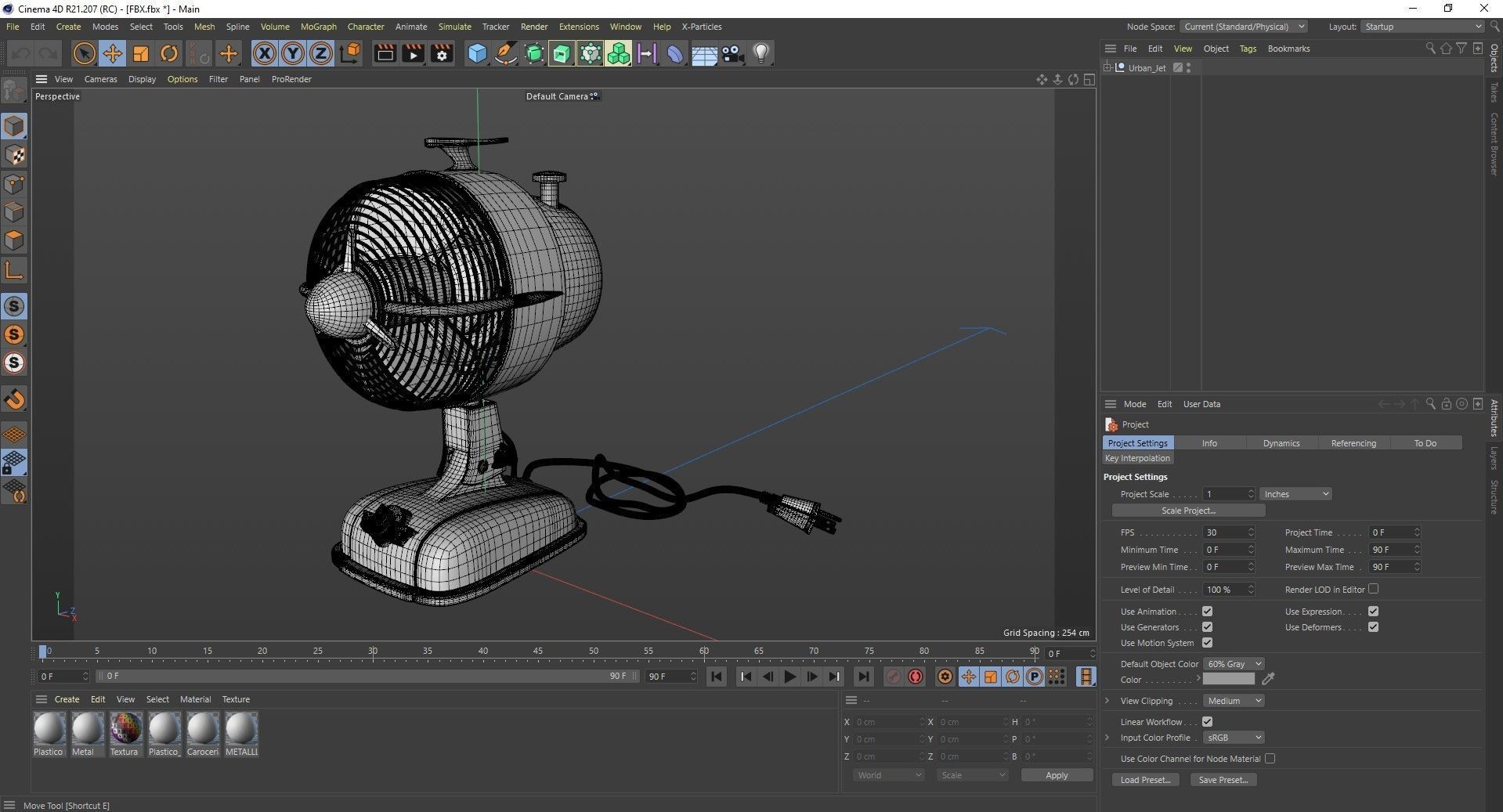
Task: Click the Load Preset button
Action: pos(1145,780)
